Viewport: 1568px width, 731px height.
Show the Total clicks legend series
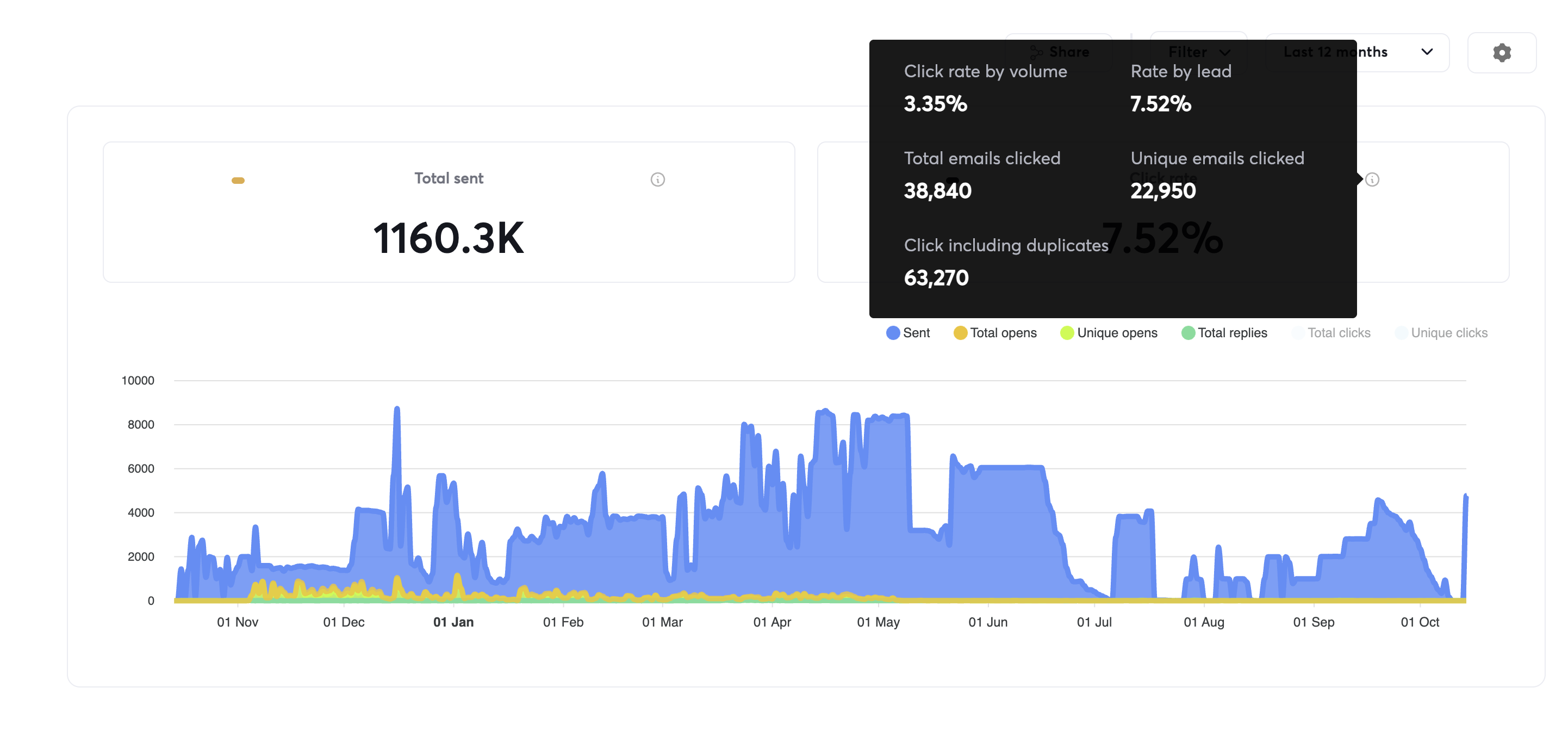click(1339, 333)
